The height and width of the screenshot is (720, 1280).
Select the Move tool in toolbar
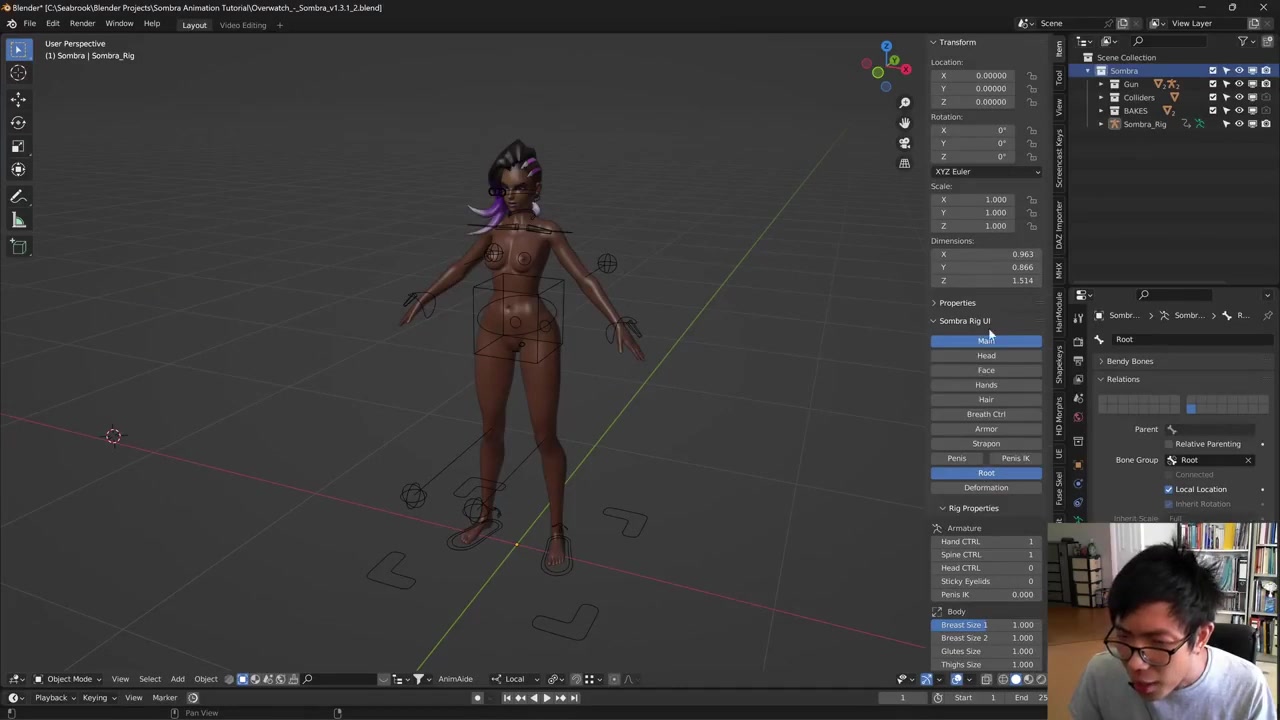click(18, 99)
